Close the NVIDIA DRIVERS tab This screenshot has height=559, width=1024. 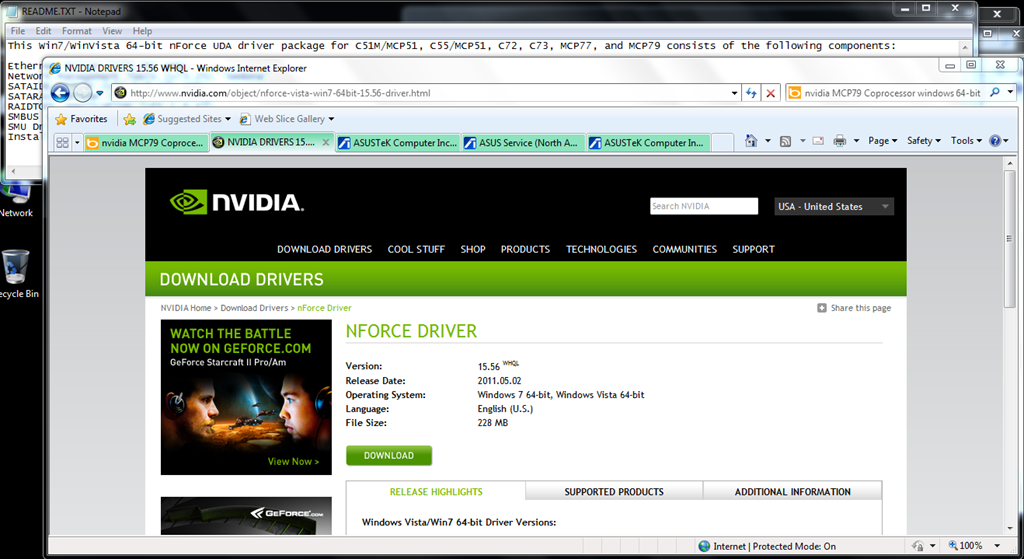[x=326, y=142]
